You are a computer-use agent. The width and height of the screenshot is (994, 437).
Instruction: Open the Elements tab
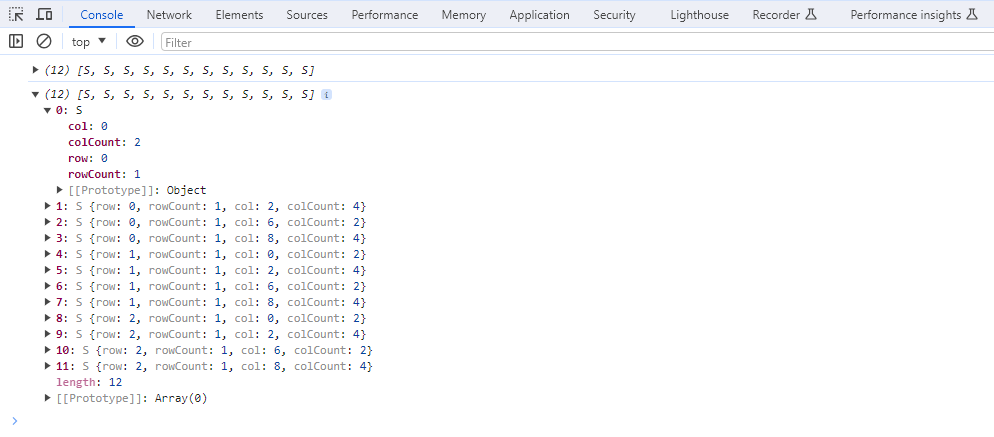pyautogui.click(x=239, y=15)
